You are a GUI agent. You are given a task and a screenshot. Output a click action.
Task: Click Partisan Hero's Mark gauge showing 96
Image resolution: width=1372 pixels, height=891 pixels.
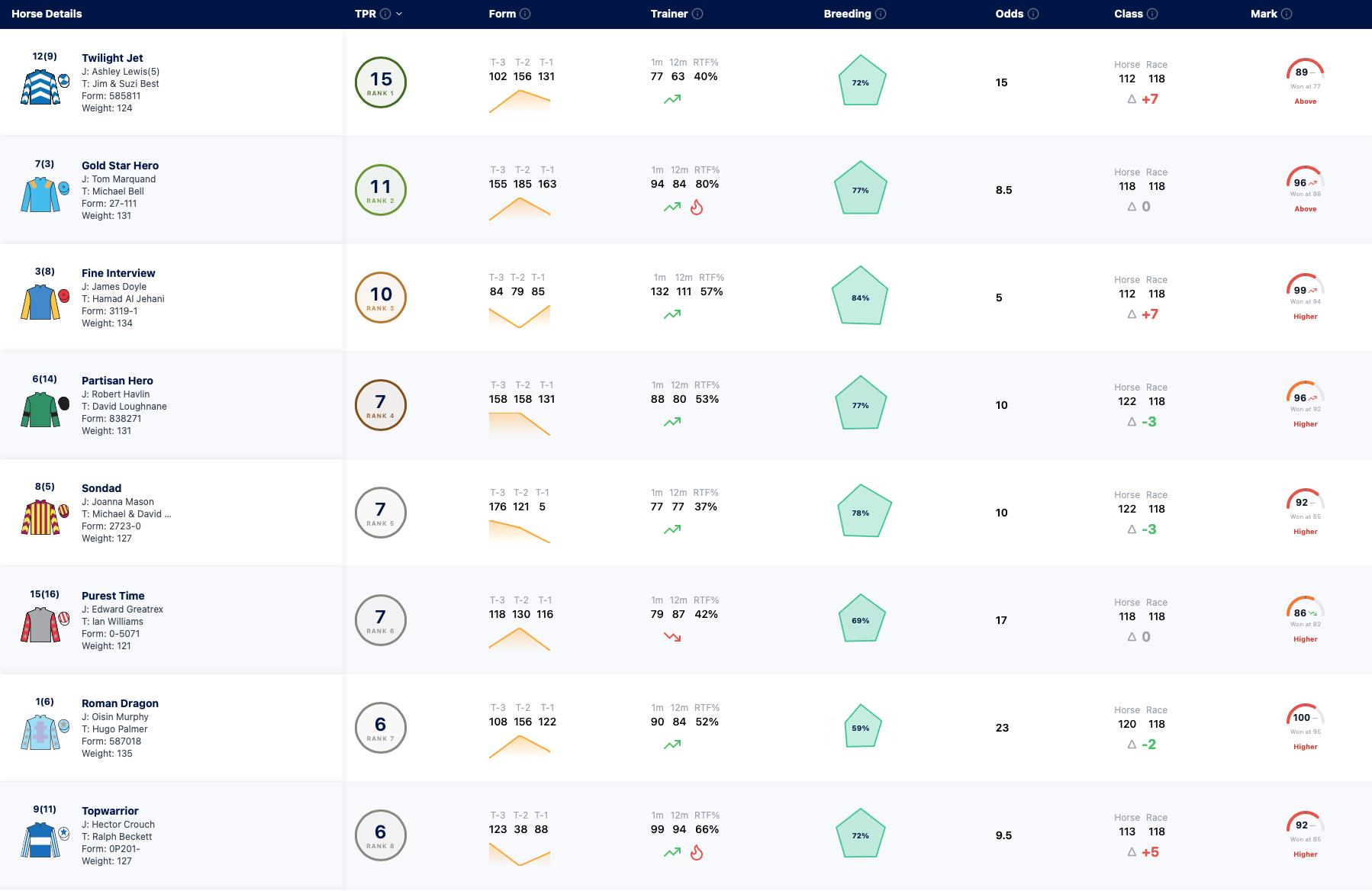pyautogui.click(x=1305, y=393)
